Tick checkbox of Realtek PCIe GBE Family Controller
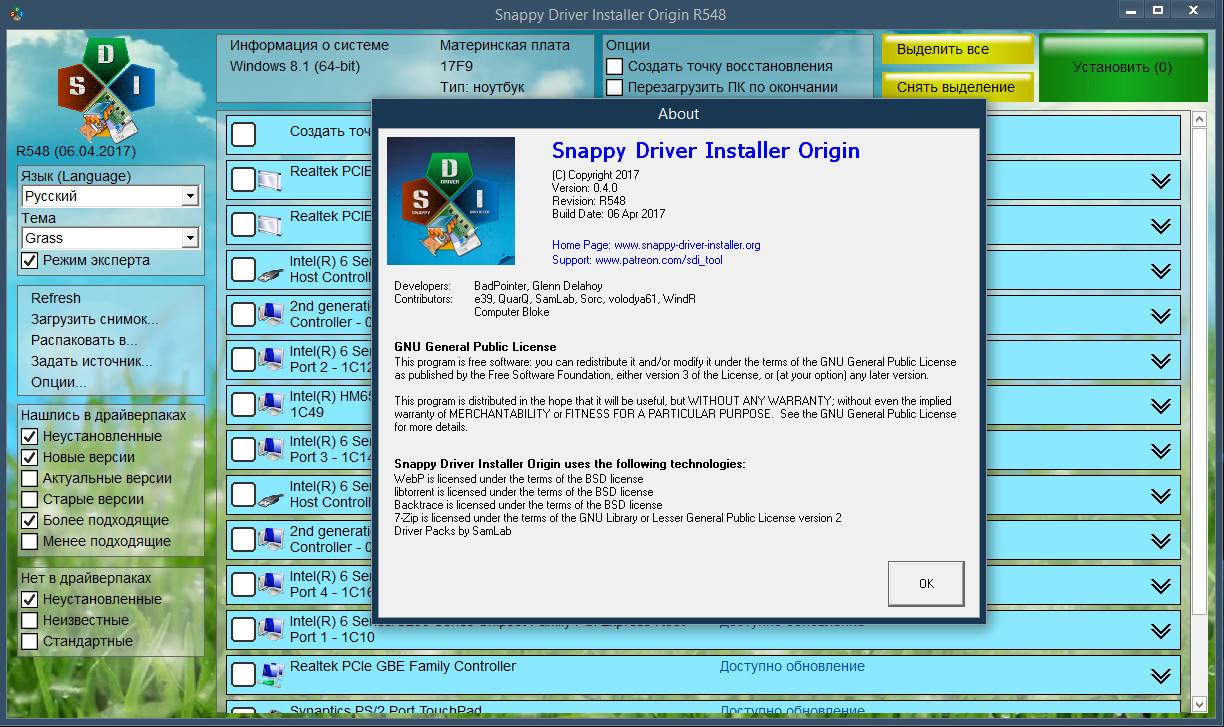The image size is (1224, 727). pyautogui.click(x=243, y=675)
